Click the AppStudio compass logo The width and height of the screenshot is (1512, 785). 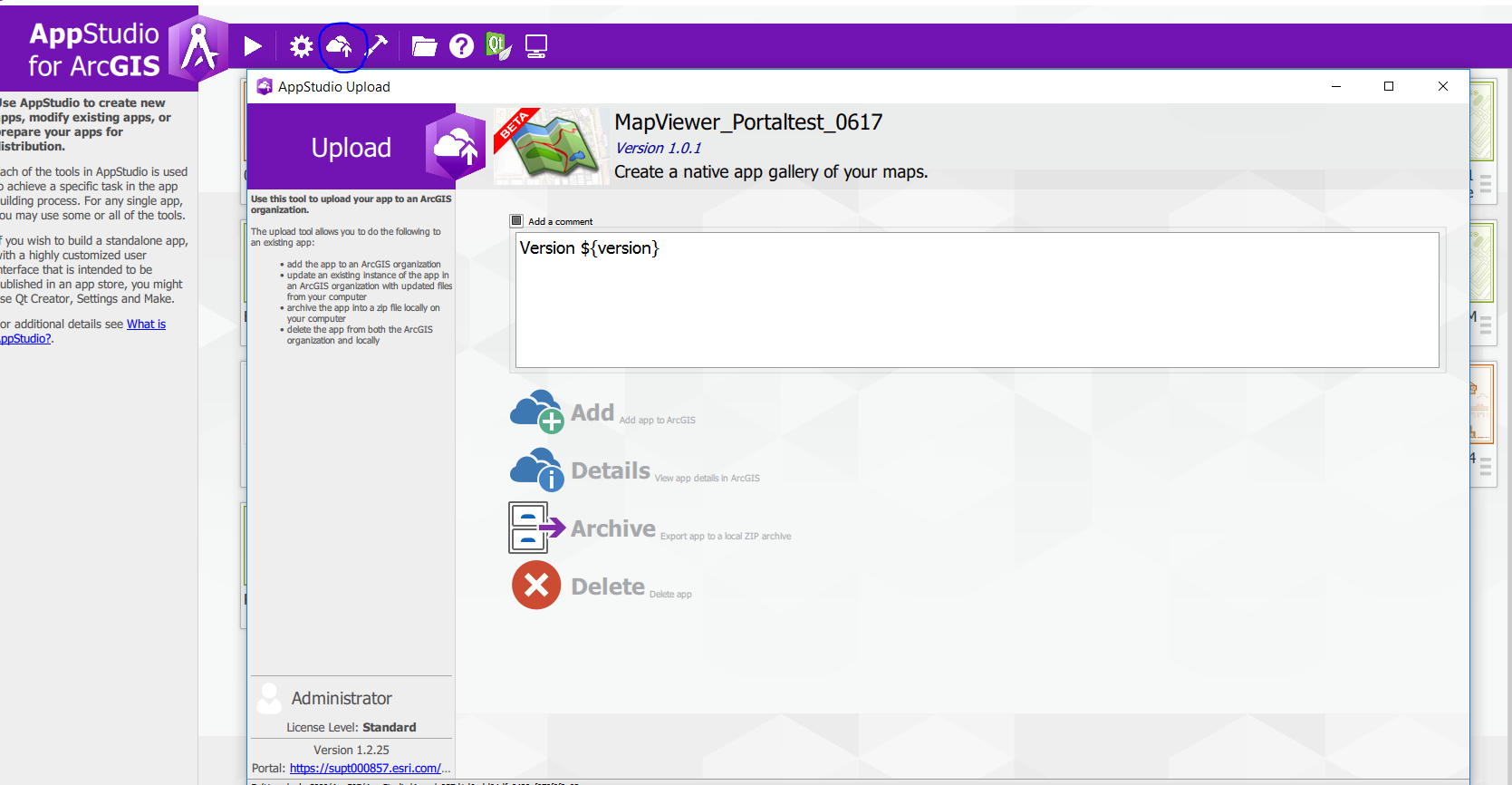pos(199,47)
